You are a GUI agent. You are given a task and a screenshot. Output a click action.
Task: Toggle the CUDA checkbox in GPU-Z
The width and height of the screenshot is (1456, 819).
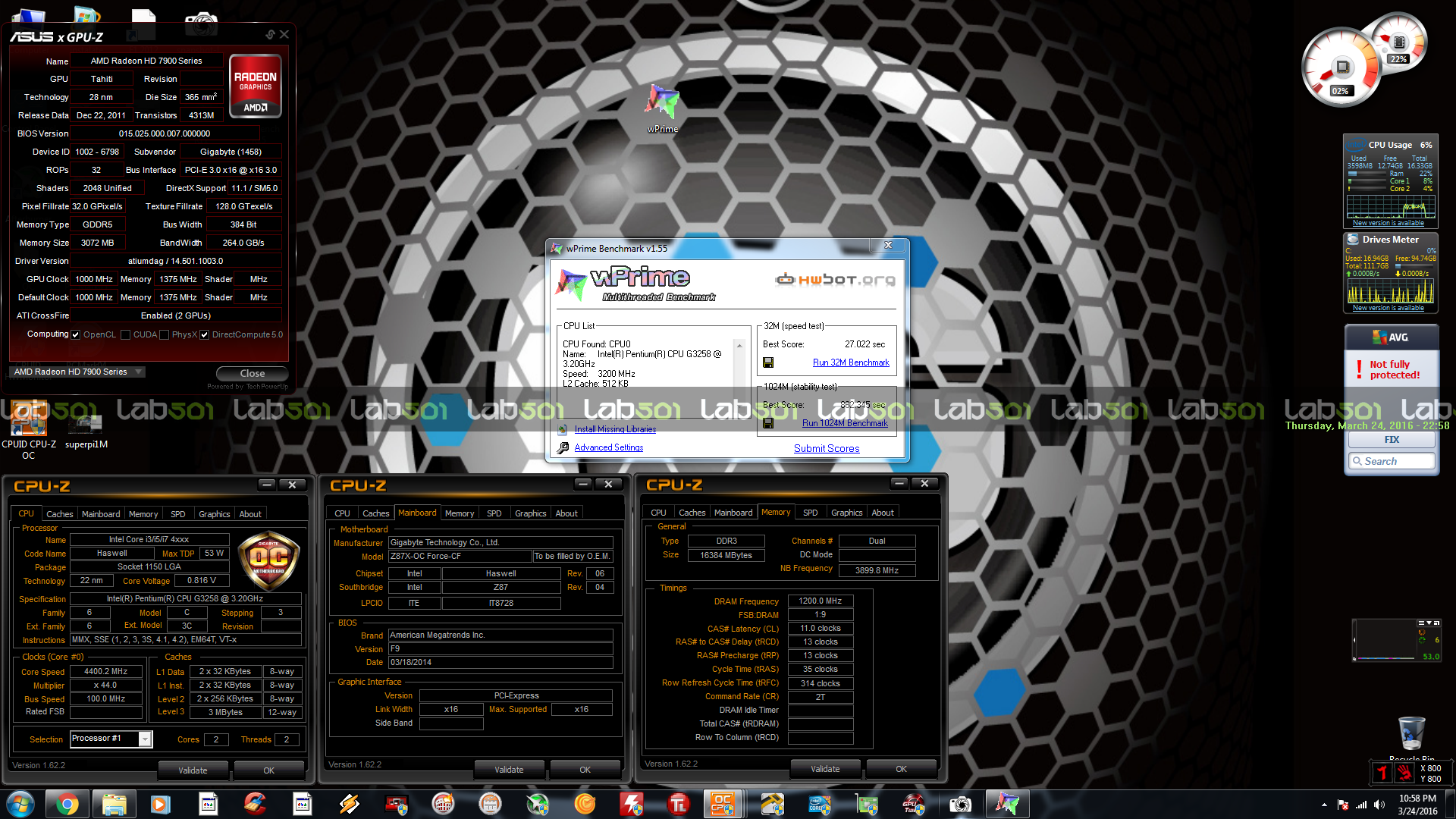tap(126, 334)
